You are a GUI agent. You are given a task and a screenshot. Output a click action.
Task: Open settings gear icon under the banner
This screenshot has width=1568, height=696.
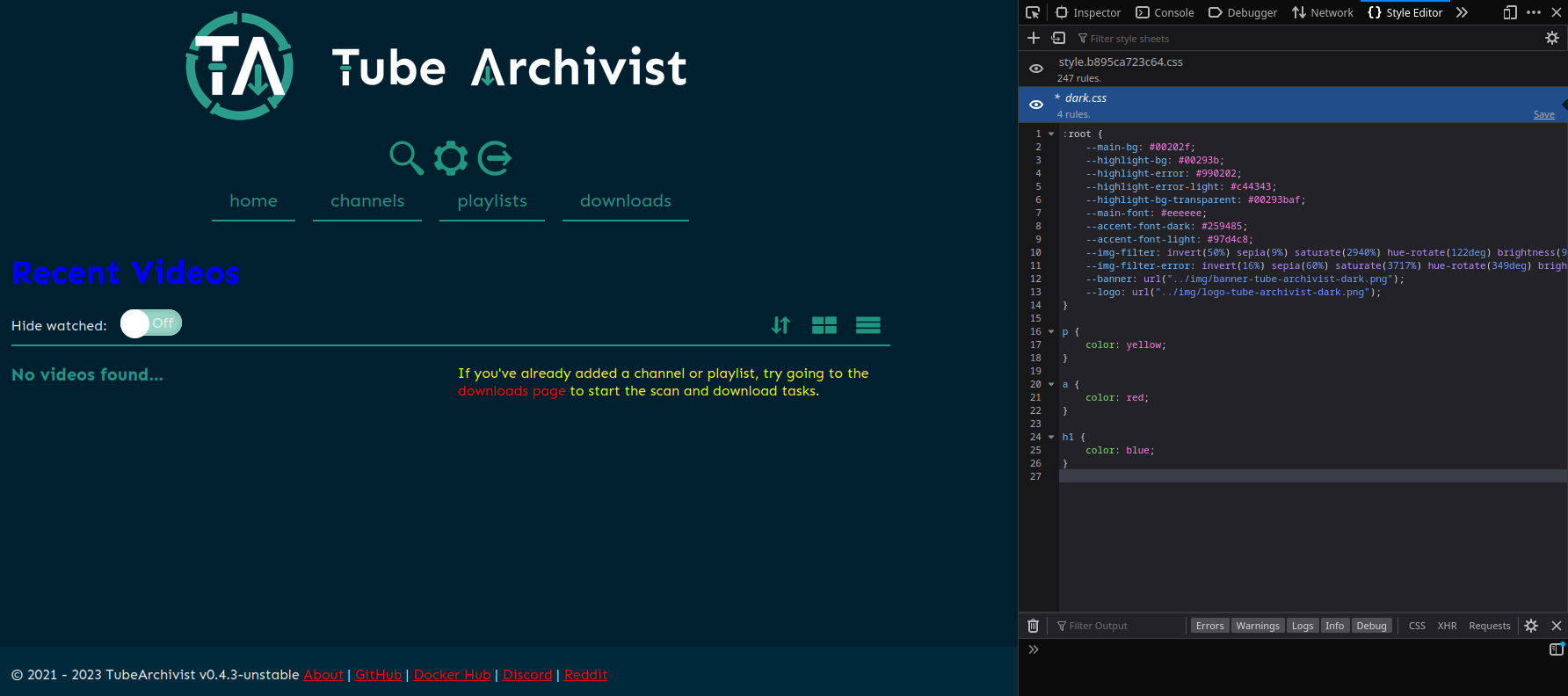(451, 158)
